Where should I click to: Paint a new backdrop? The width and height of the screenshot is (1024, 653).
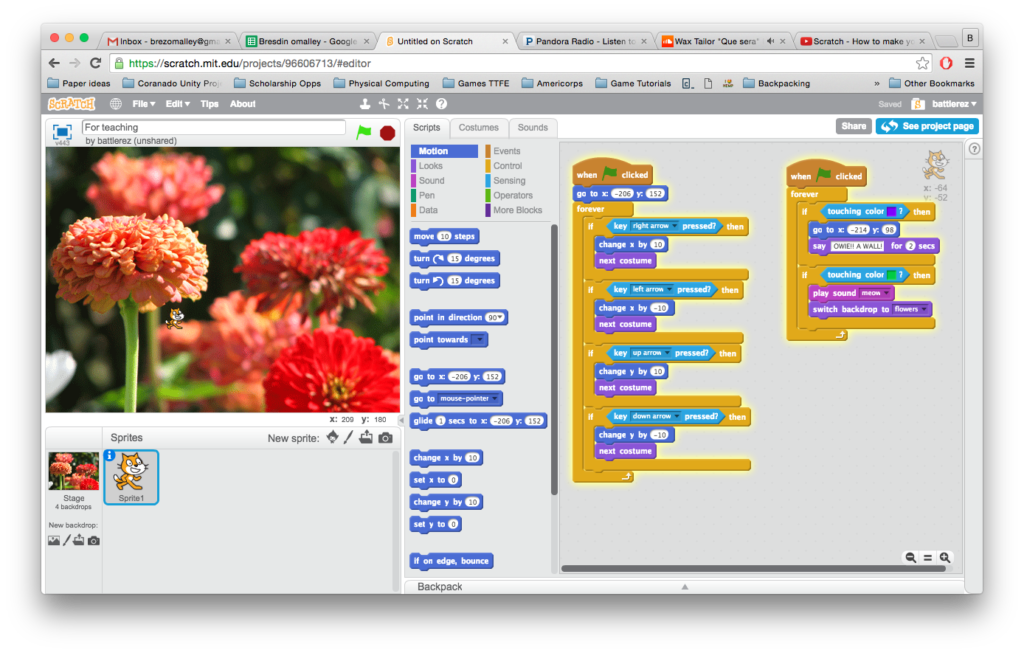[x=67, y=540]
